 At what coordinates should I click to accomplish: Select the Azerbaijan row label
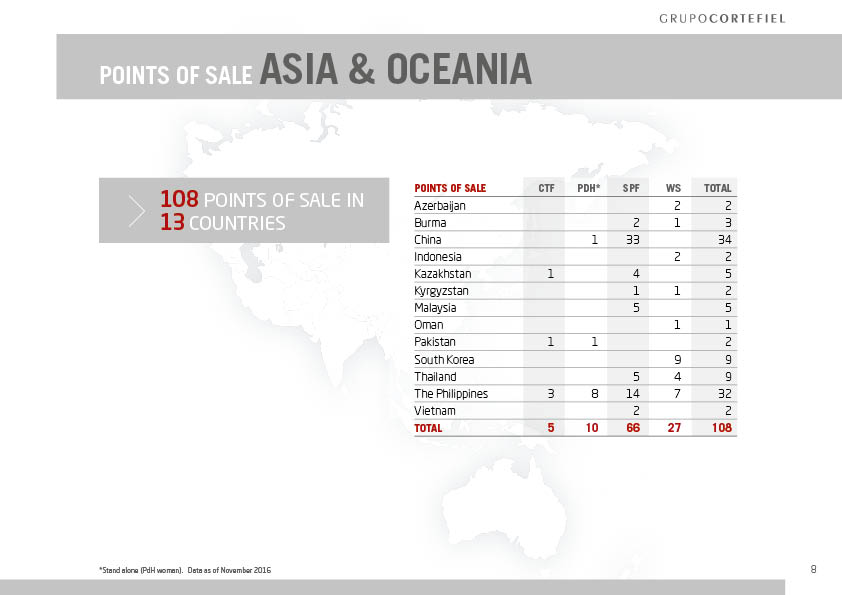440,206
